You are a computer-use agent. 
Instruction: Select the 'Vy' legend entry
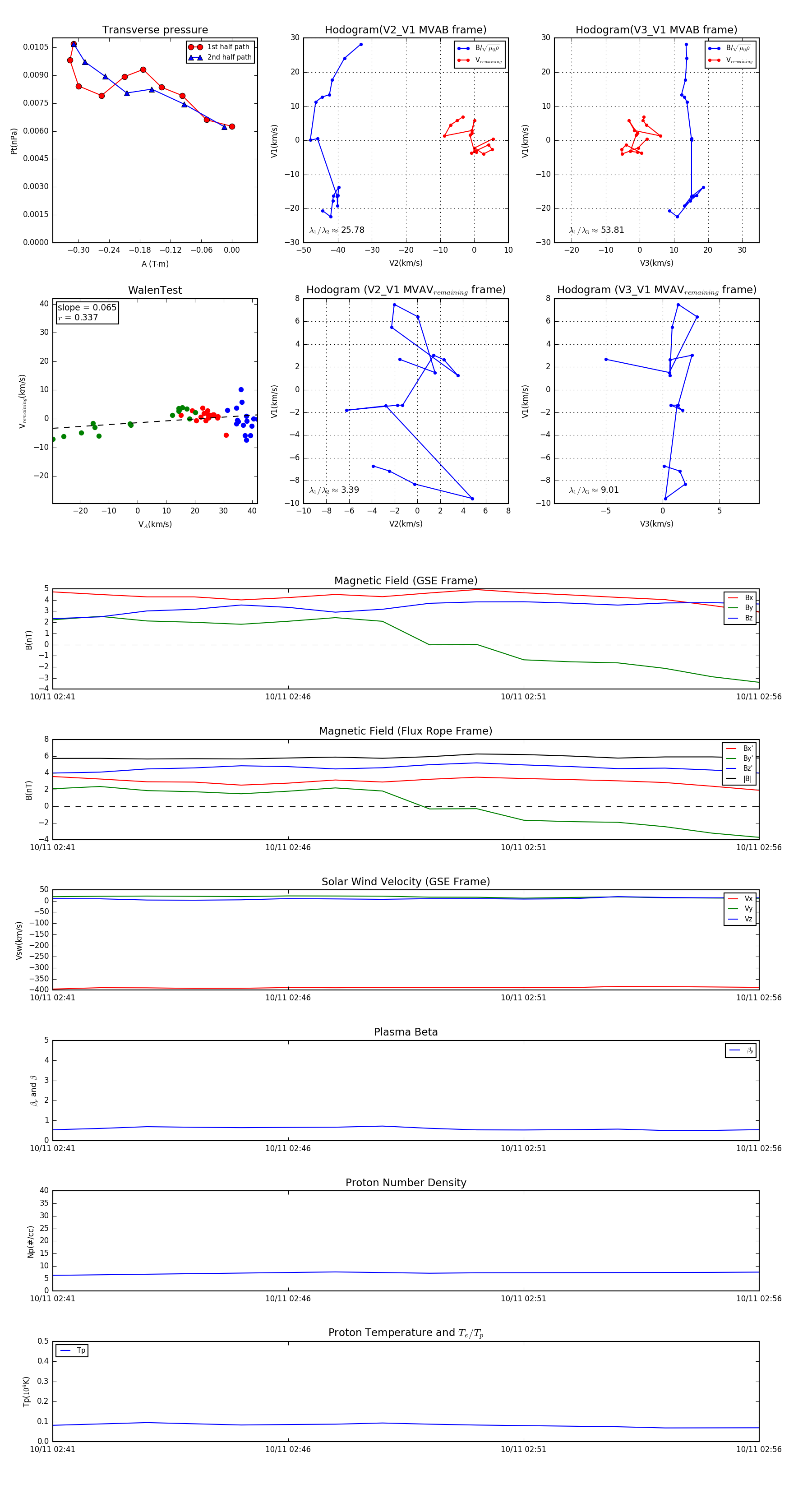pos(740,909)
